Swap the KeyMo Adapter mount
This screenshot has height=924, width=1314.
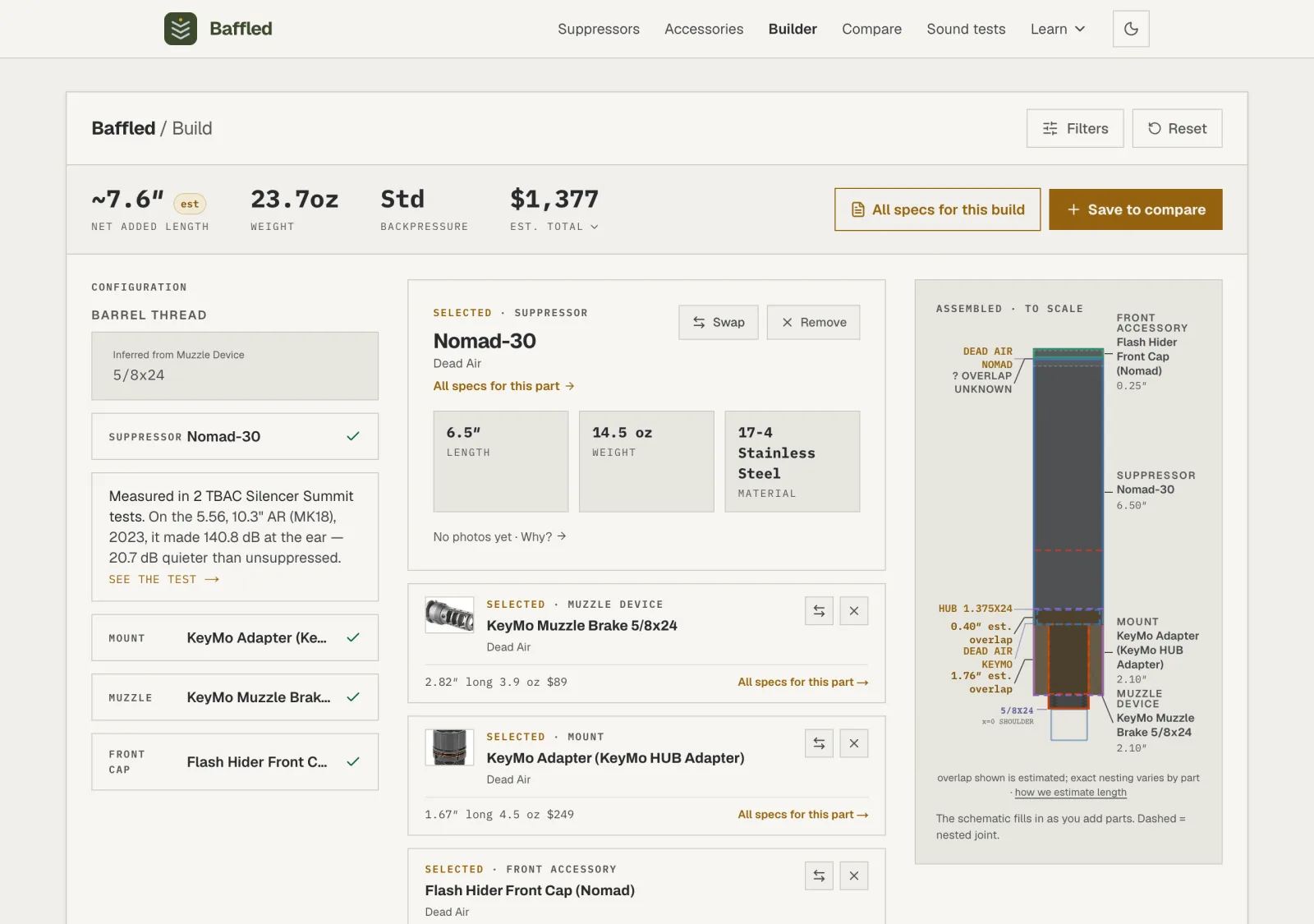click(819, 743)
